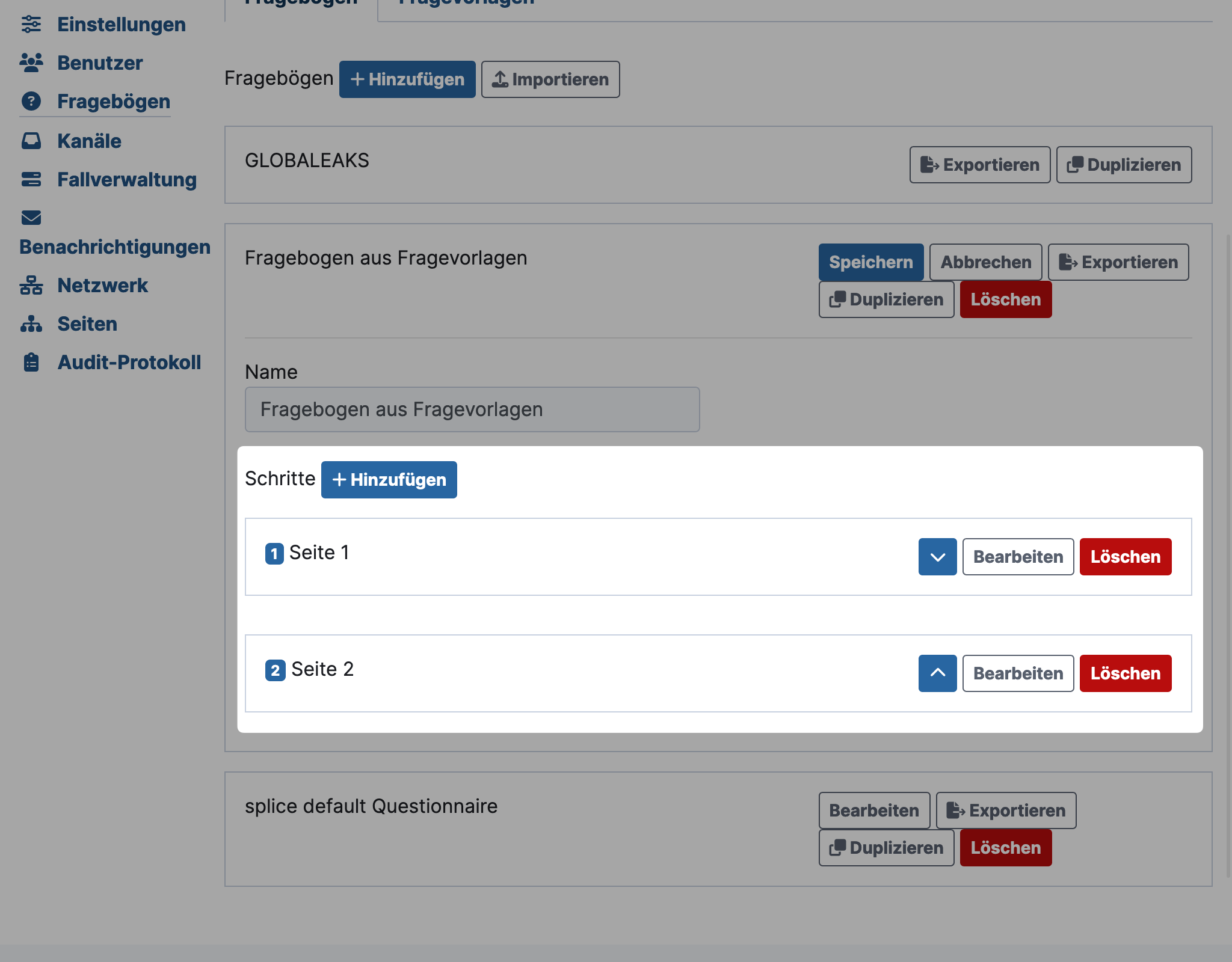Click the Seiten sitemap icon

coord(31,324)
